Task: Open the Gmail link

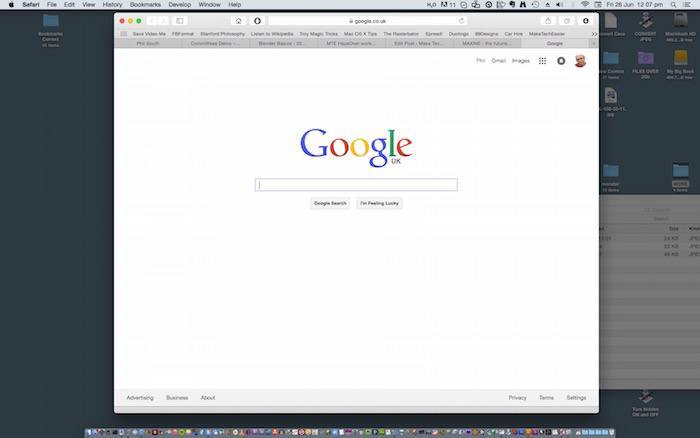Action: click(x=499, y=61)
